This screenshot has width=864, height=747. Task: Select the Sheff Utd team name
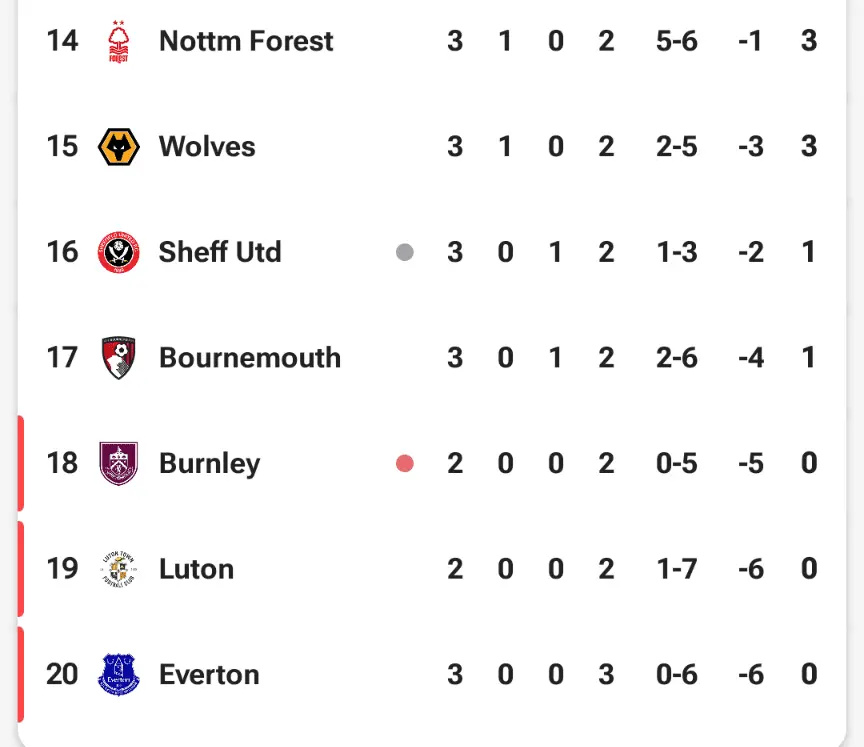pyautogui.click(x=220, y=252)
